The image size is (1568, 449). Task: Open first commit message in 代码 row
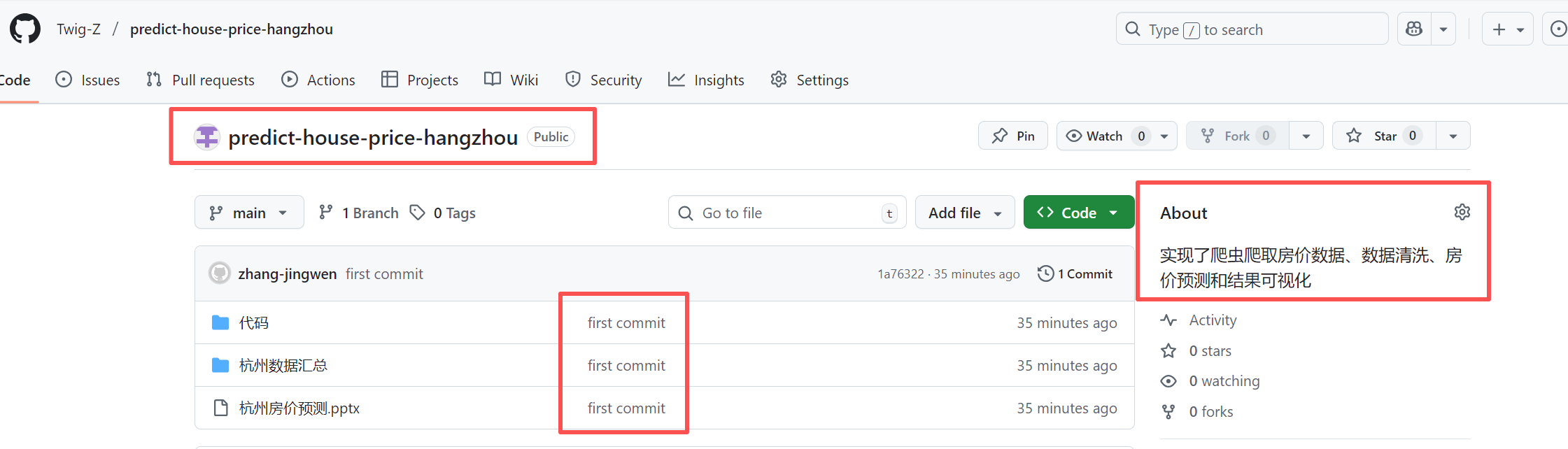(626, 322)
